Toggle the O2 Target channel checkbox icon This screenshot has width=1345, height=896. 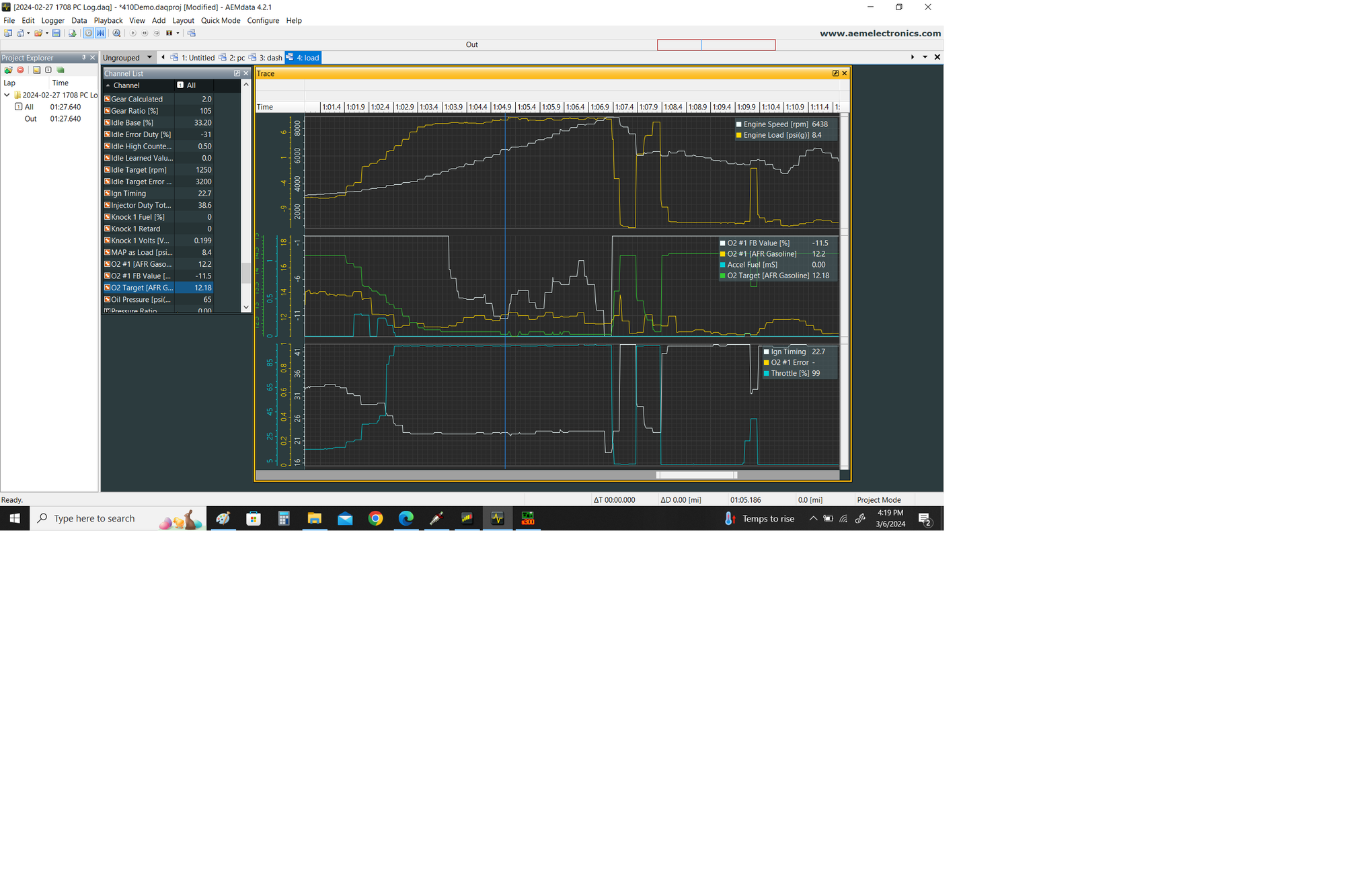pyautogui.click(x=107, y=288)
